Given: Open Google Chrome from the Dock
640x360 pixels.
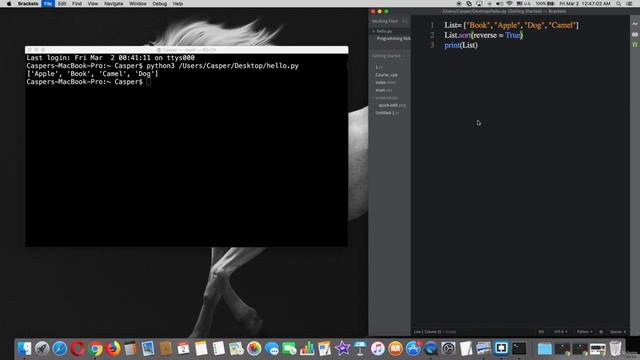Looking at the screenshot, I should [96, 349].
